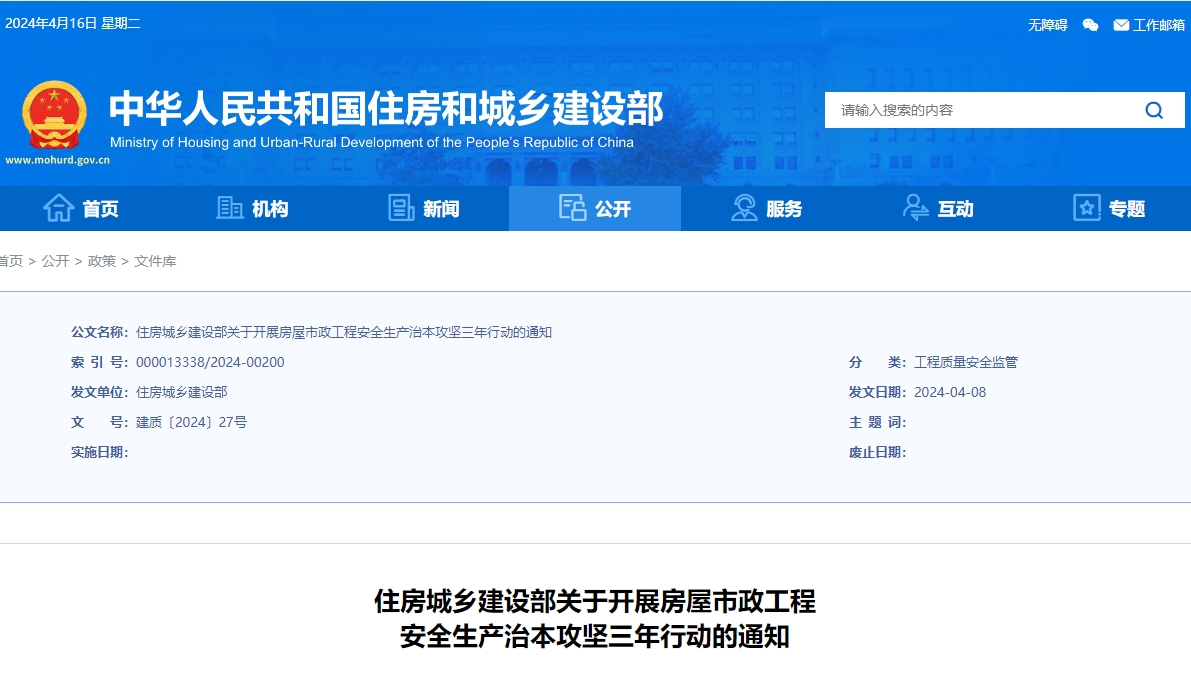Image resolution: width=1191 pixels, height=675 pixels.
Task: Open the 专题 star icon
Action: (1085, 207)
